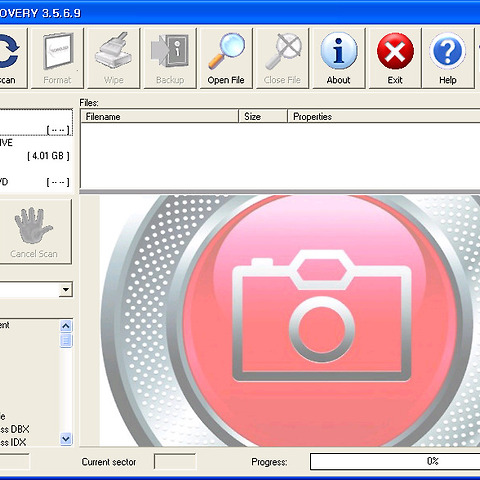The width and height of the screenshot is (480, 480).
Task: Select the Close File icon
Action: [x=282, y=58]
